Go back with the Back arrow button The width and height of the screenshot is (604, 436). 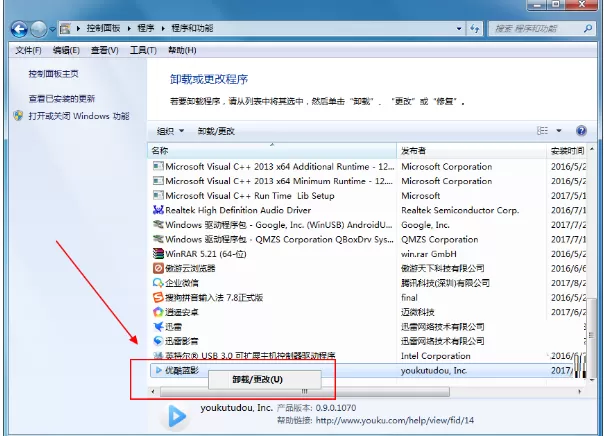(19, 29)
